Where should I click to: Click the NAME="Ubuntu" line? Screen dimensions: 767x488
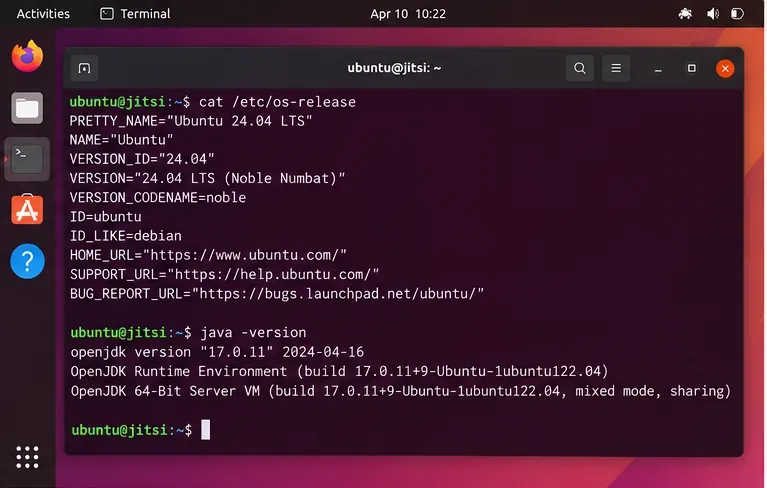(x=121, y=140)
